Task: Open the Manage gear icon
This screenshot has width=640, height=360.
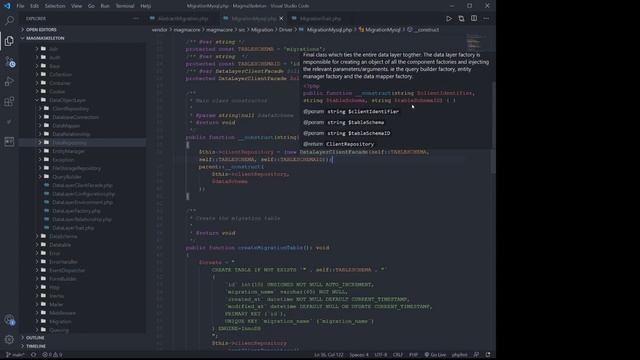Action: tap(9, 339)
